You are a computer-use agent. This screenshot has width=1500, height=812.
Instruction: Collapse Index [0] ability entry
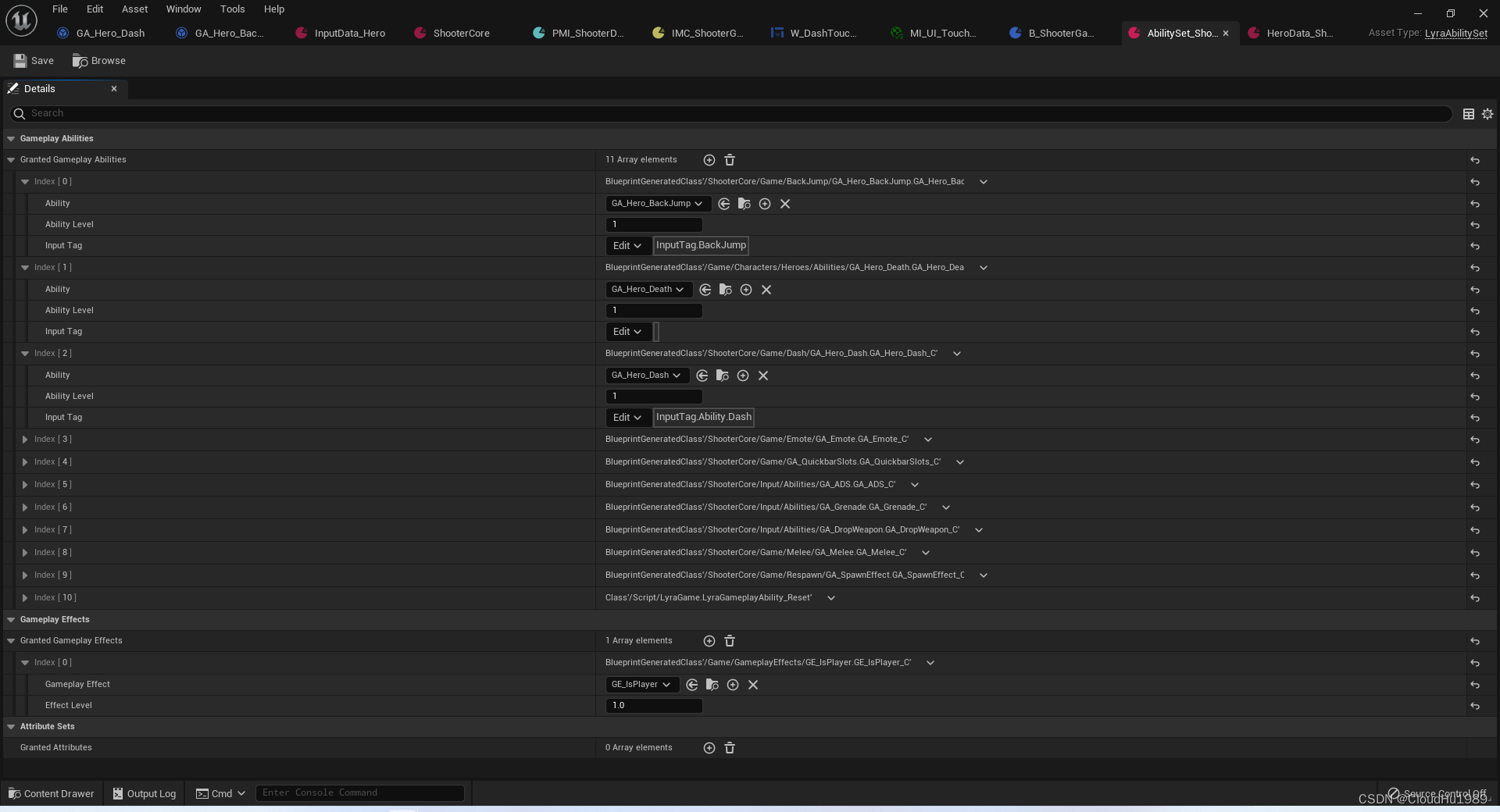25,182
